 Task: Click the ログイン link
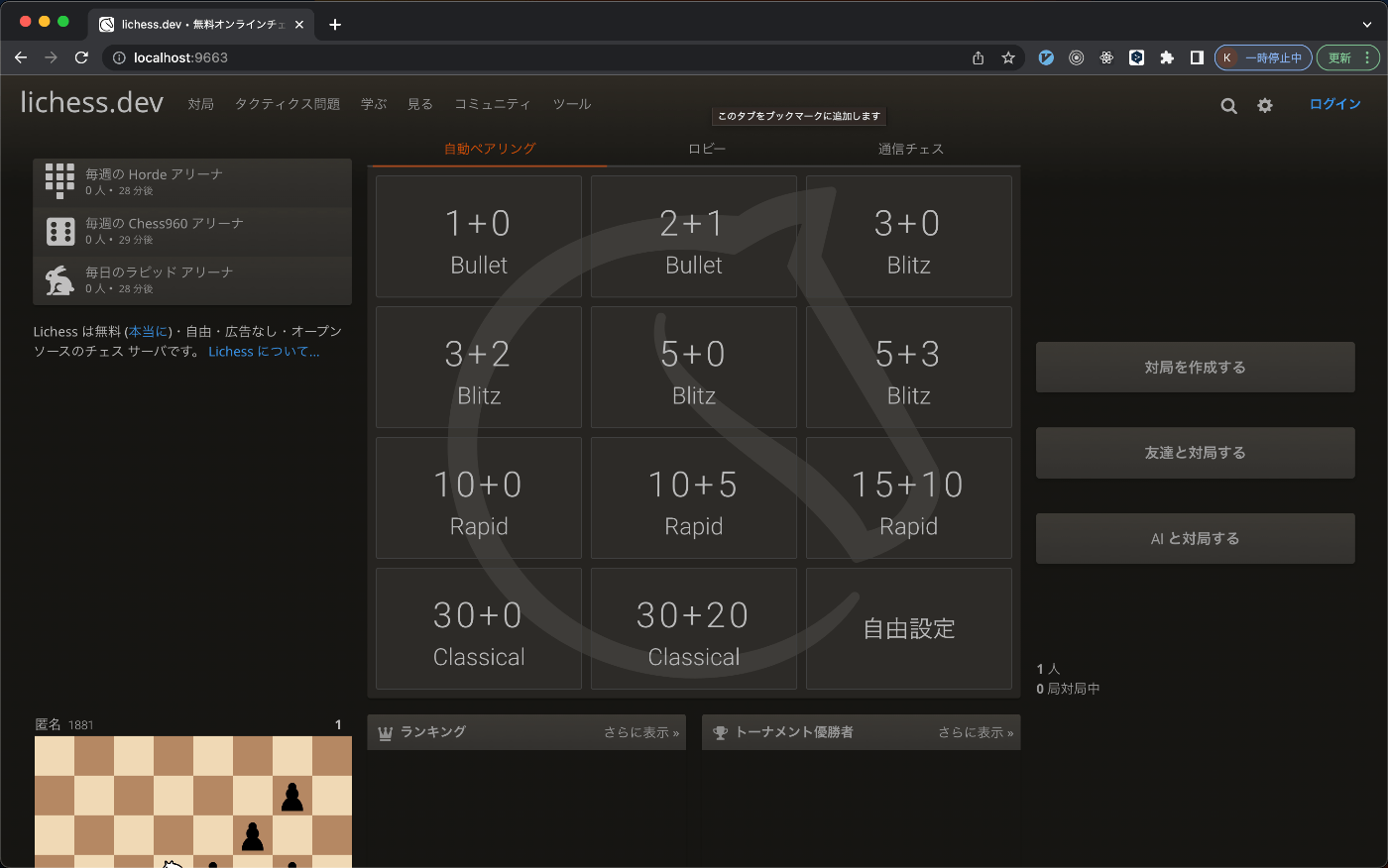click(1334, 104)
